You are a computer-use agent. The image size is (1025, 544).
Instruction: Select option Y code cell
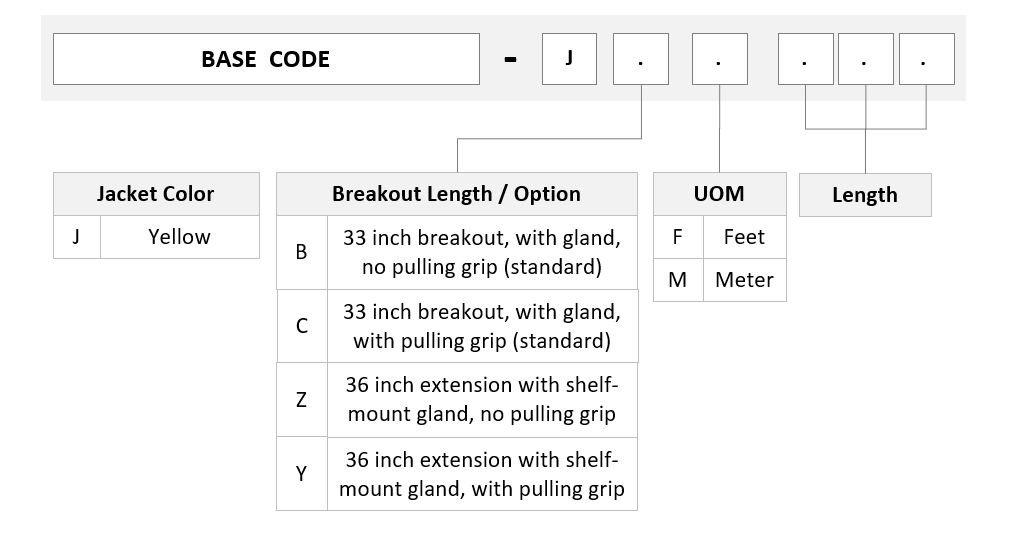tap(302, 474)
